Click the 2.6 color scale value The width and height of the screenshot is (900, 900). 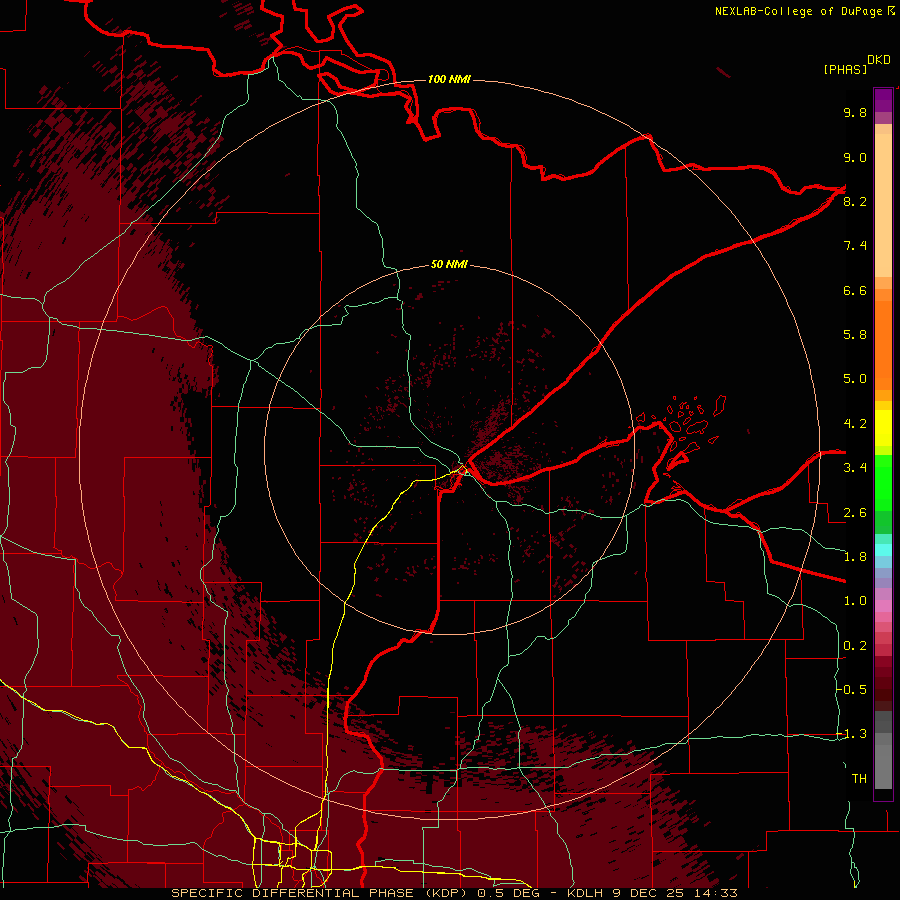tap(855, 513)
